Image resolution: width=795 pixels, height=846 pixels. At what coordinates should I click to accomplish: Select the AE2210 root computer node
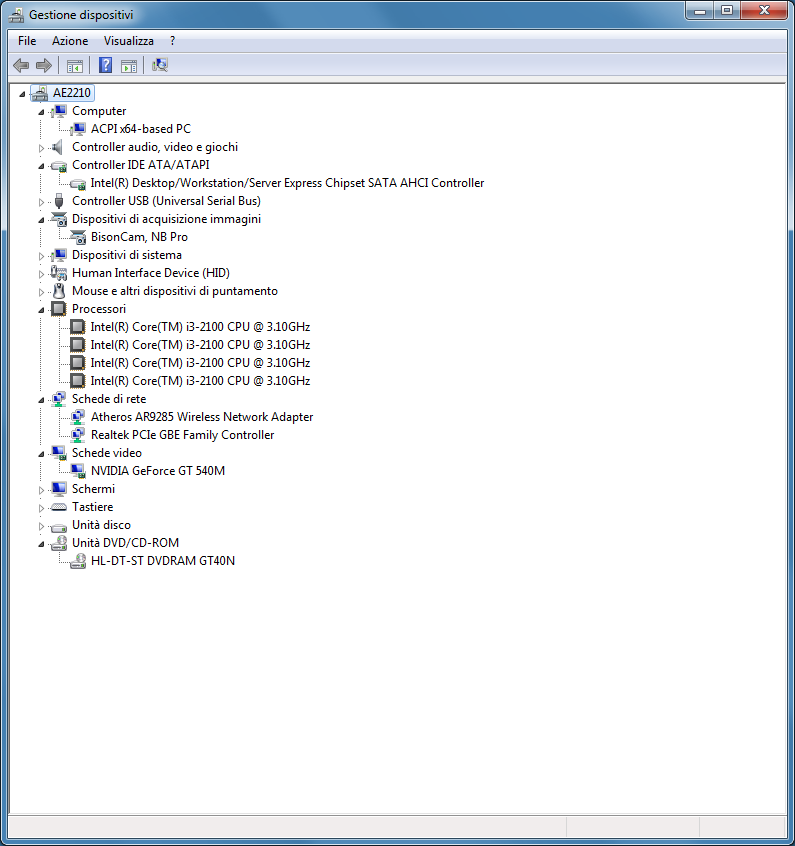click(x=71, y=93)
